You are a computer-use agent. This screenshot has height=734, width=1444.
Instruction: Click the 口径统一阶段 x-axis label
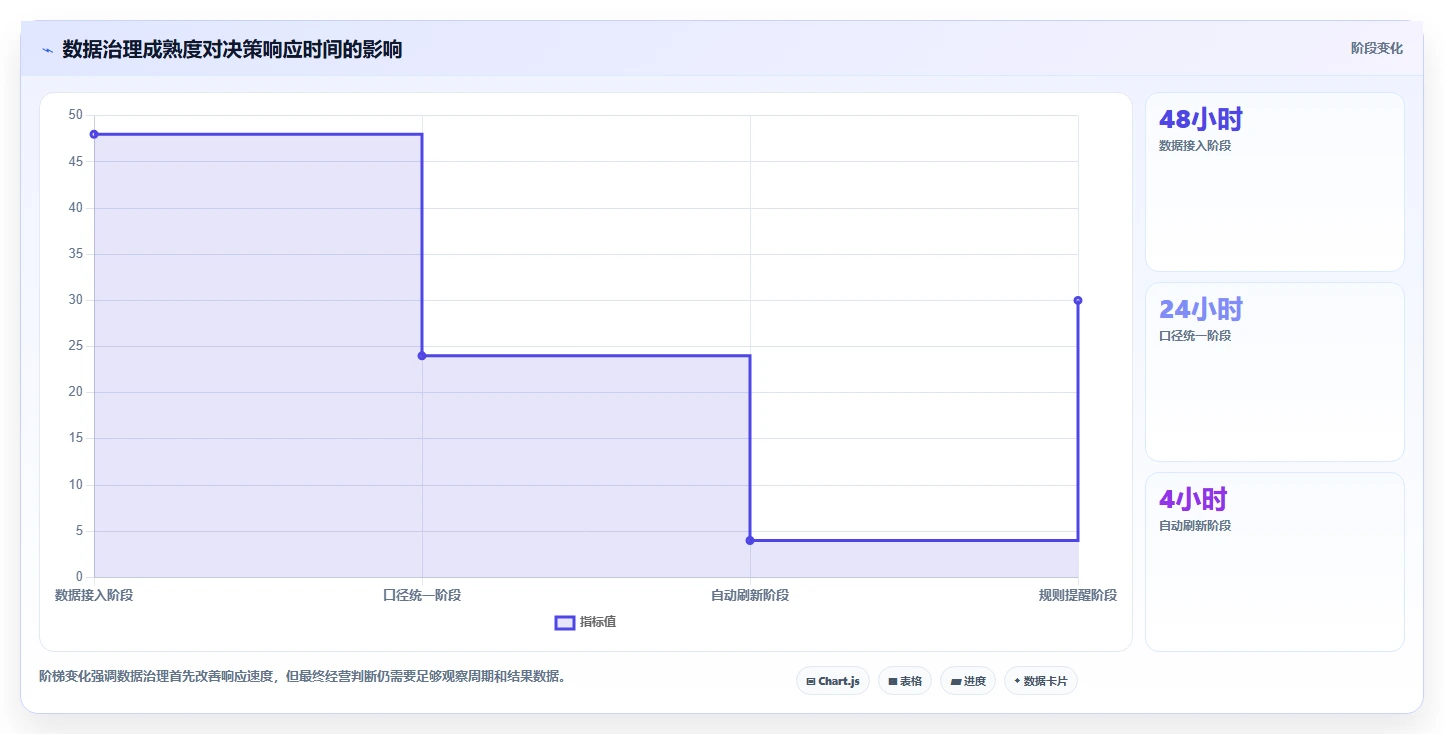click(422, 595)
